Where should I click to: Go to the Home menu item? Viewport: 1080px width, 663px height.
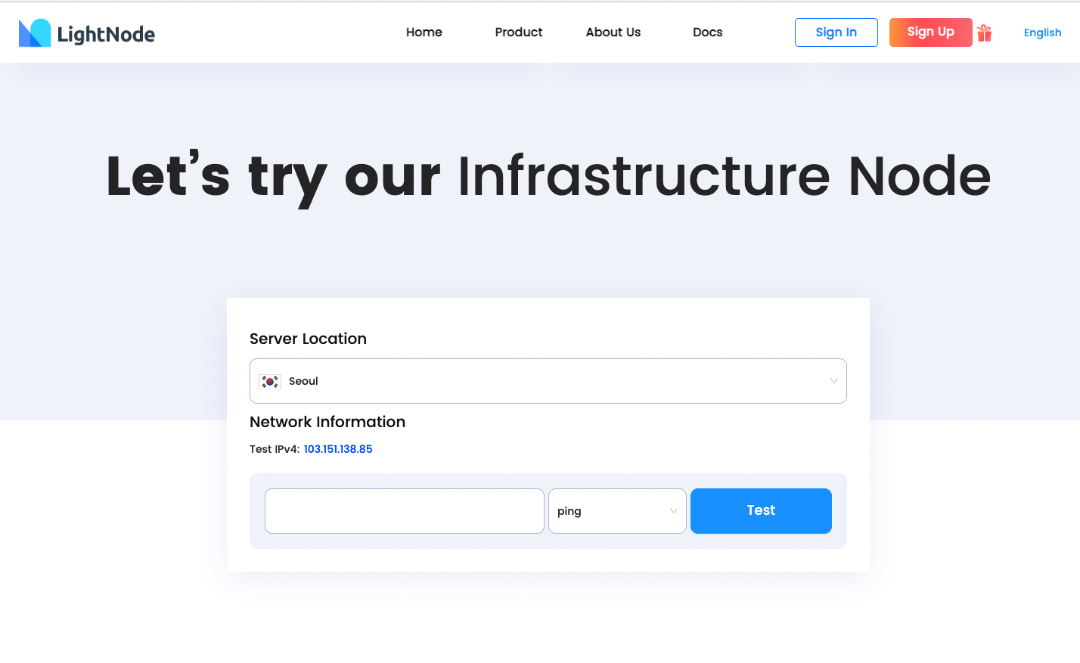tap(424, 31)
